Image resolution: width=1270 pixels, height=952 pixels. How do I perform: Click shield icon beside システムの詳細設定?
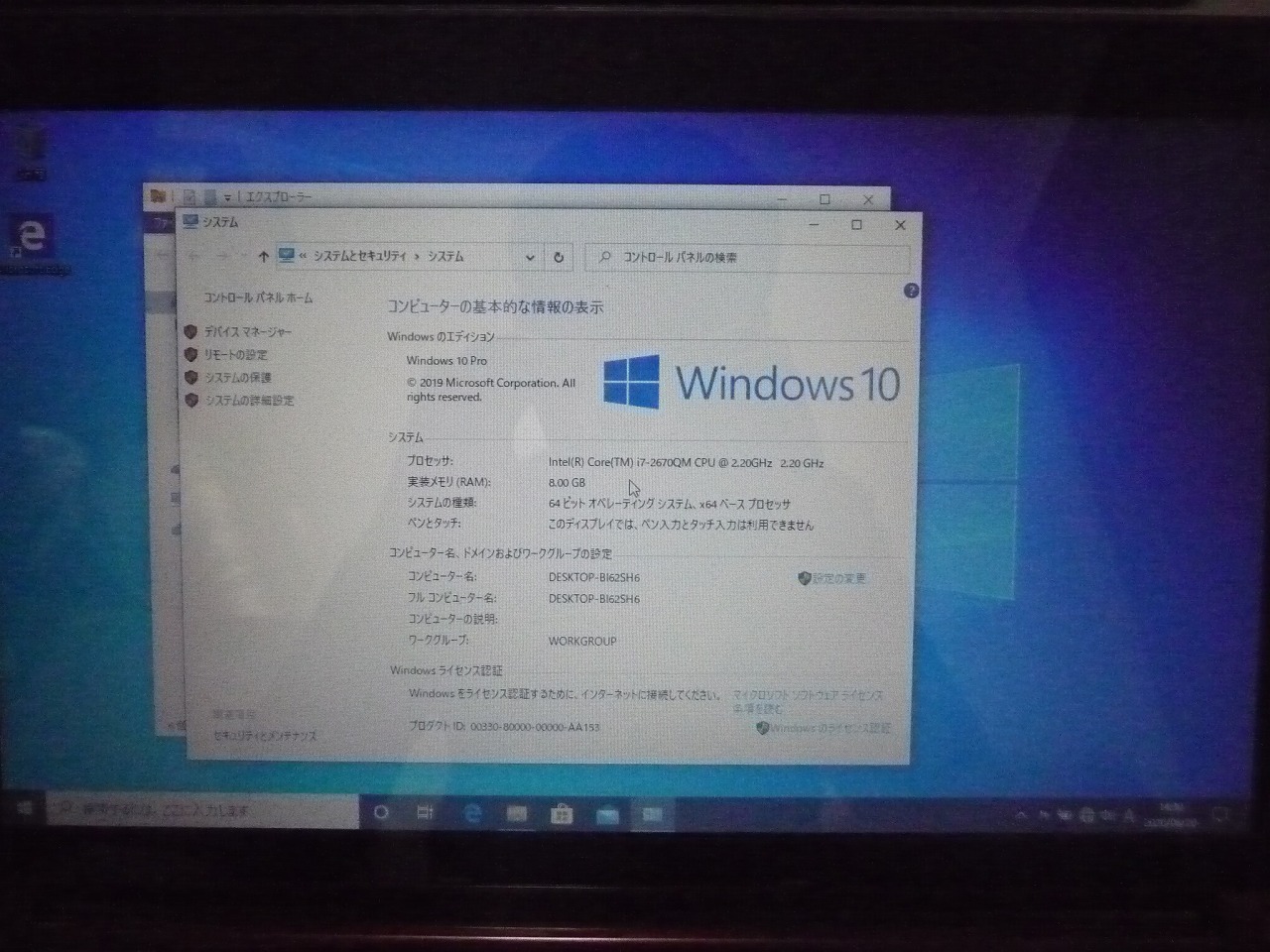coord(190,400)
